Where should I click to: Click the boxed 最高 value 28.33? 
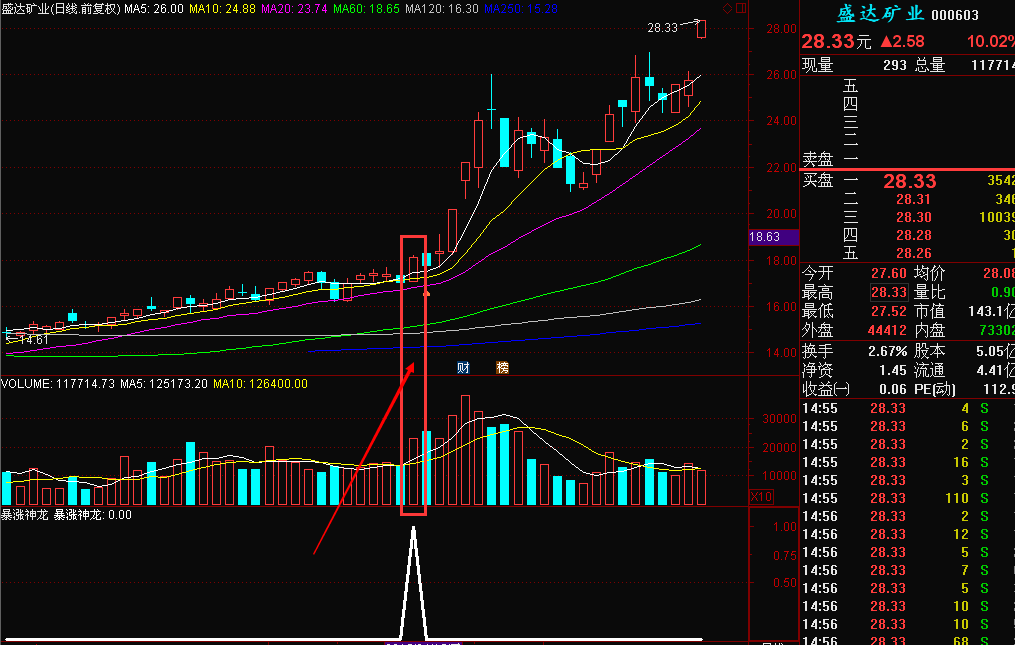click(889, 293)
